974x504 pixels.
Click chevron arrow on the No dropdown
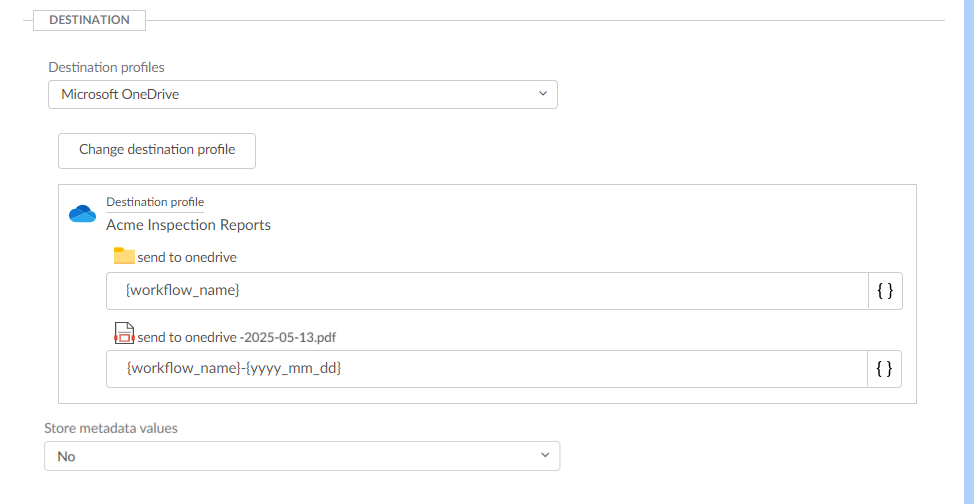coord(545,455)
